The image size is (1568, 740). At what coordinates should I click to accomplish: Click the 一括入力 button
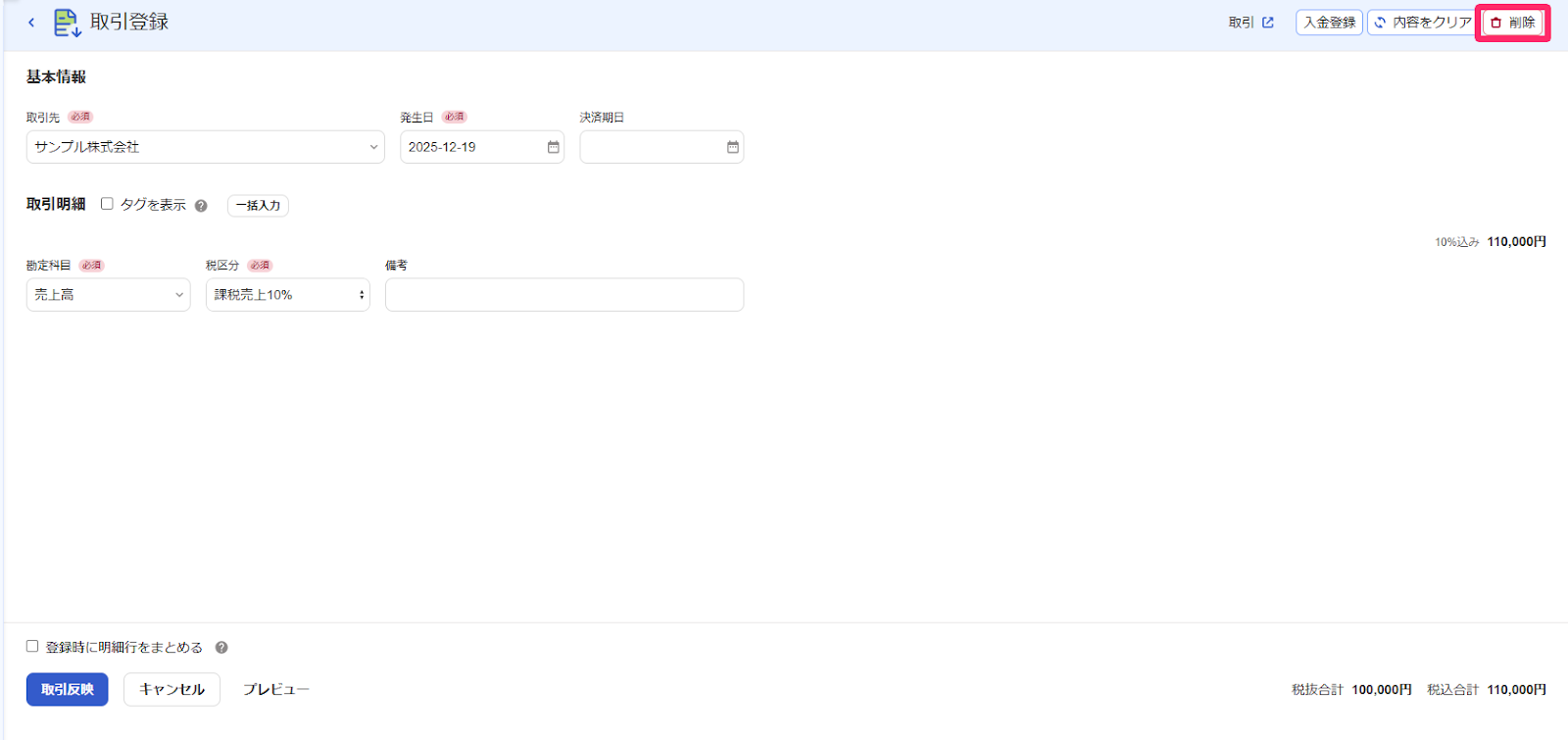pyautogui.click(x=258, y=205)
